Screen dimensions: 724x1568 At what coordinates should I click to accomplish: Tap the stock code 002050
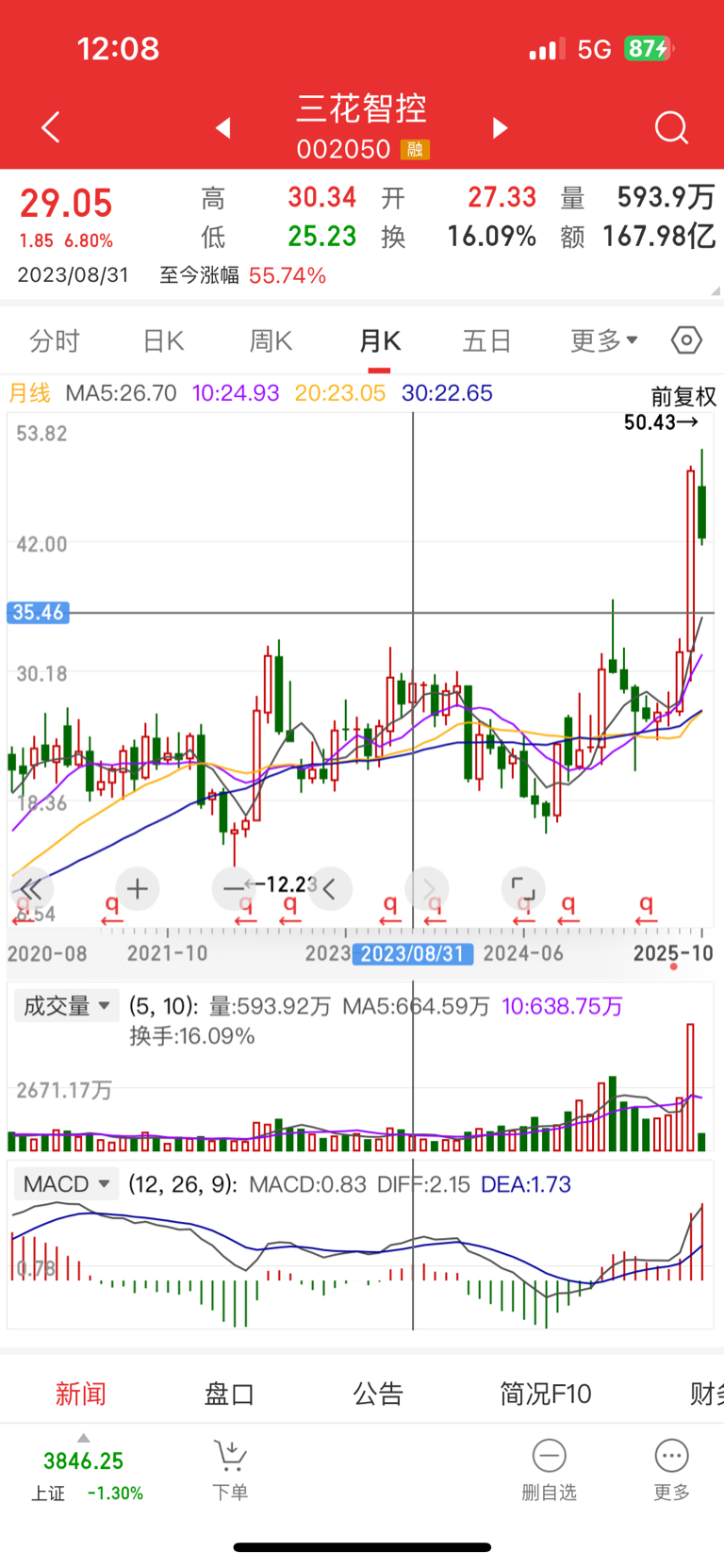[343, 149]
